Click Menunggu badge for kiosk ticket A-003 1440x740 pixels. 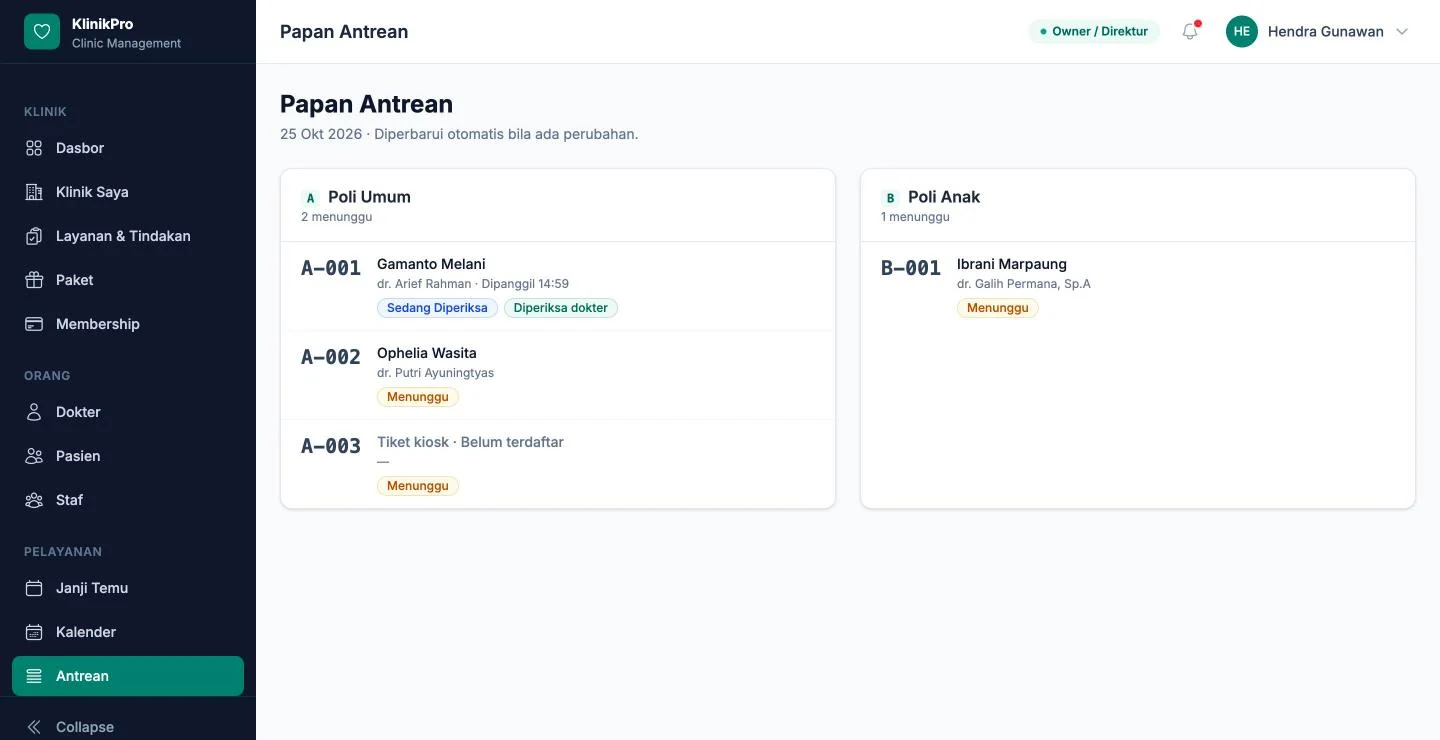pos(418,486)
